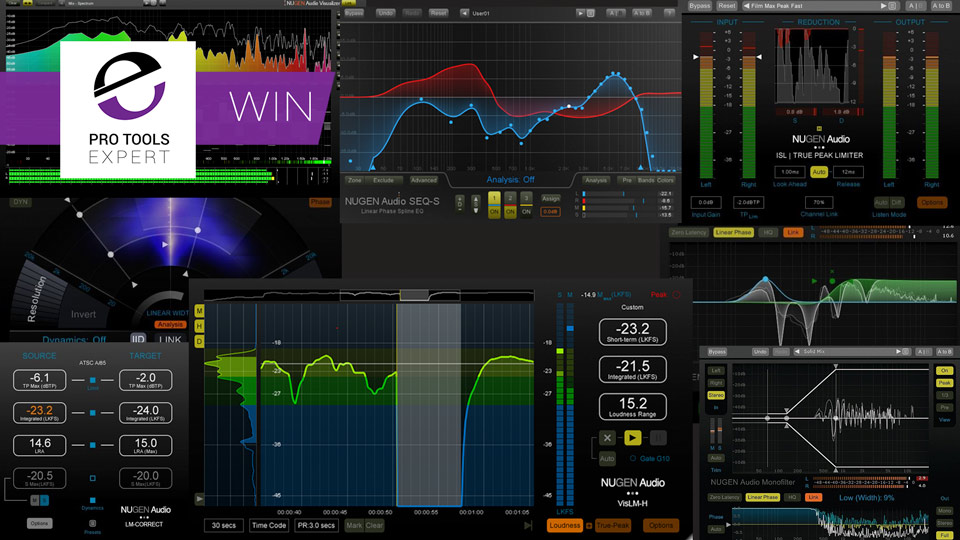Viewport: 960px width, 540px height.
Task: Toggle the Peak view button in Monofilter
Action: (x=944, y=383)
